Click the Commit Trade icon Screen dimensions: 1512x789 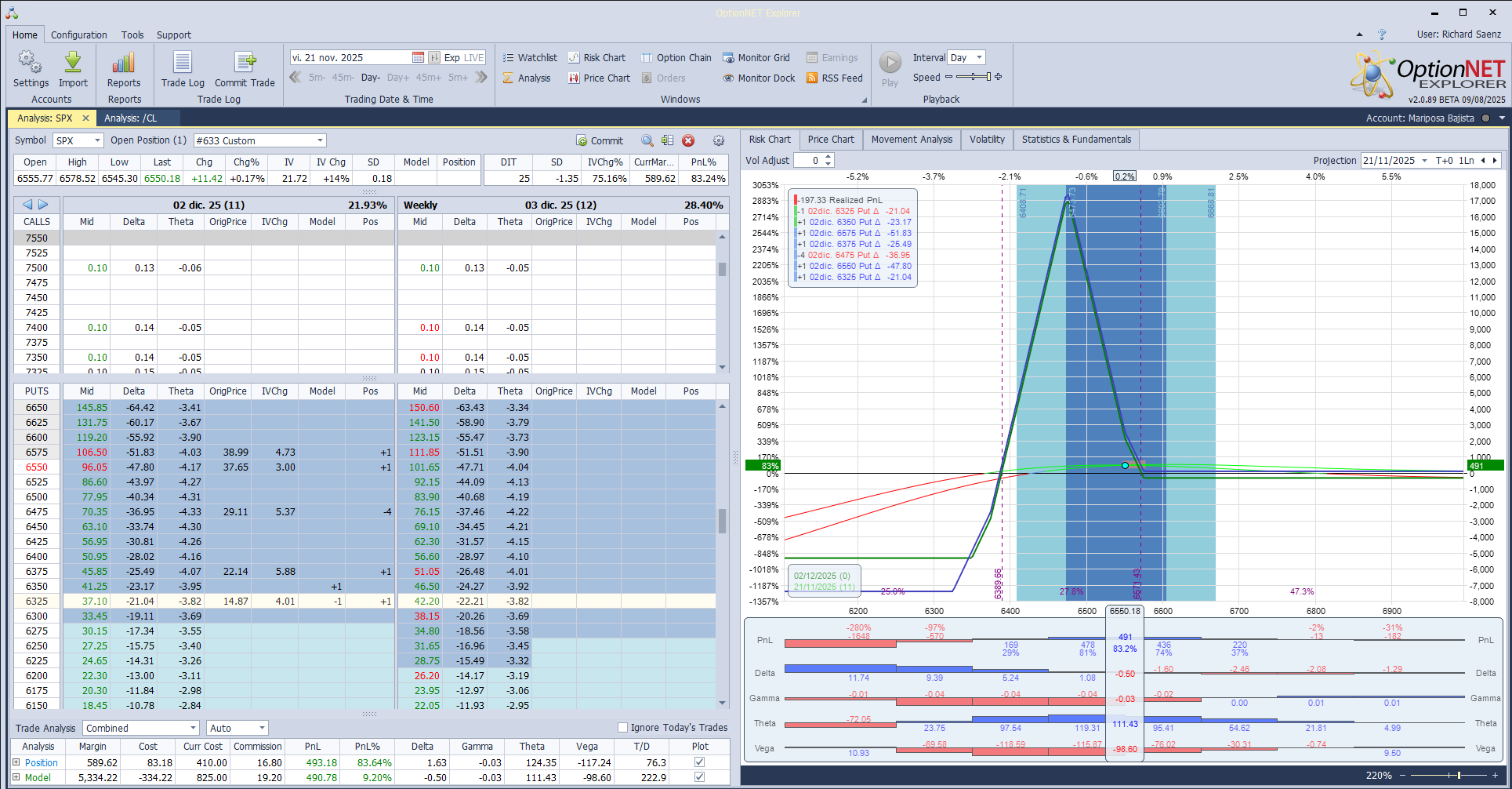[x=245, y=63]
